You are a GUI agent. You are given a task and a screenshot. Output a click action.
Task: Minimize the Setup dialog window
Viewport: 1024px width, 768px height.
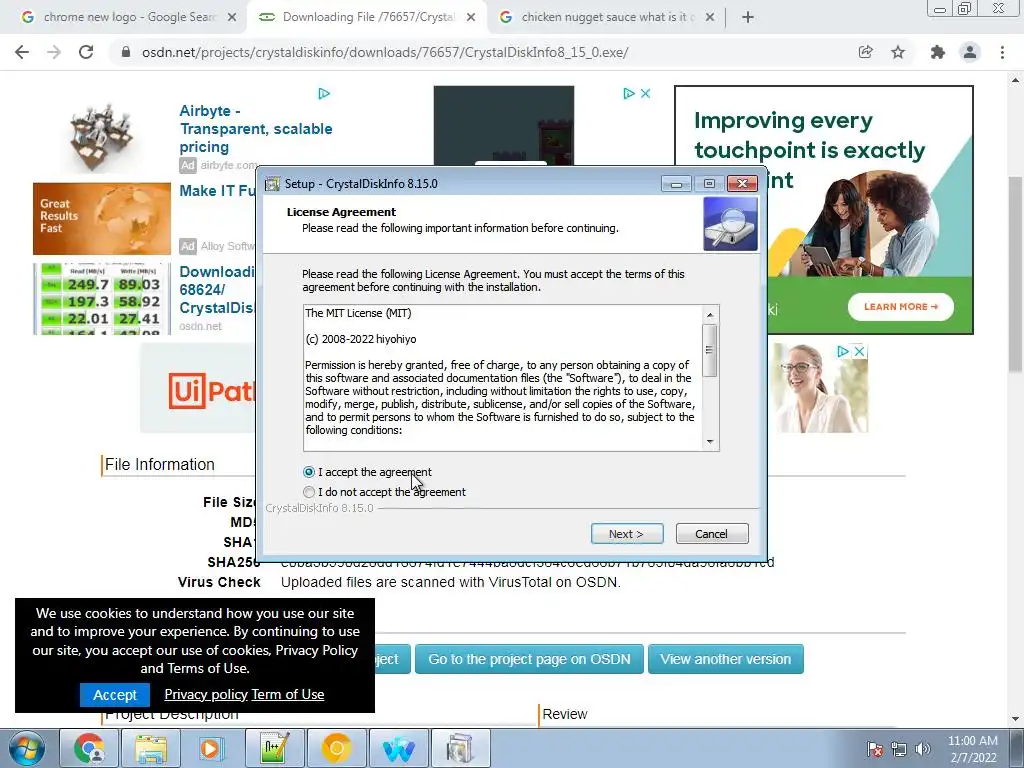[x=676, y=184]
